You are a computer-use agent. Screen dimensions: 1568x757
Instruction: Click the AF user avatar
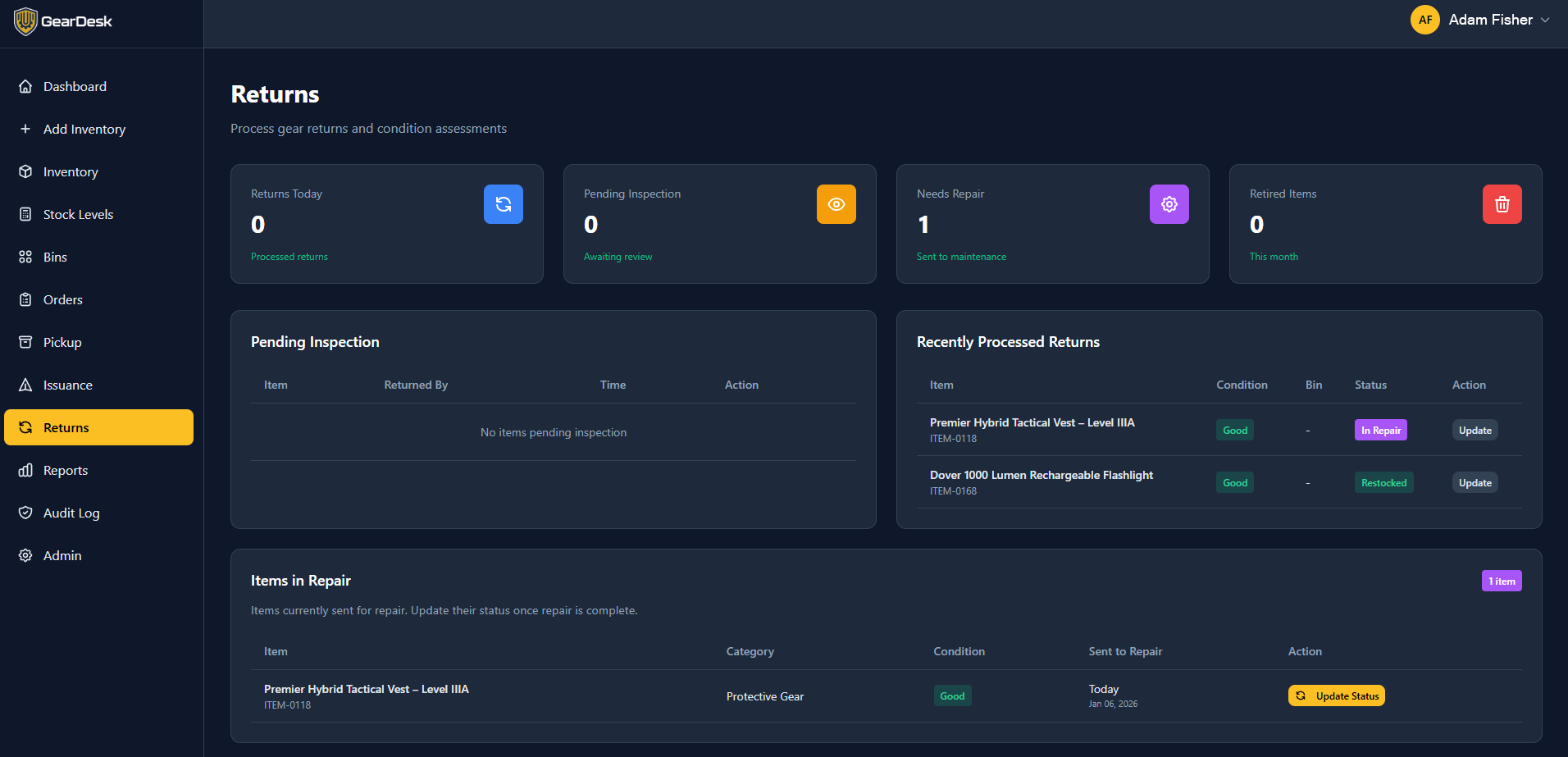pyautogui.click(x=1424, y=20)
